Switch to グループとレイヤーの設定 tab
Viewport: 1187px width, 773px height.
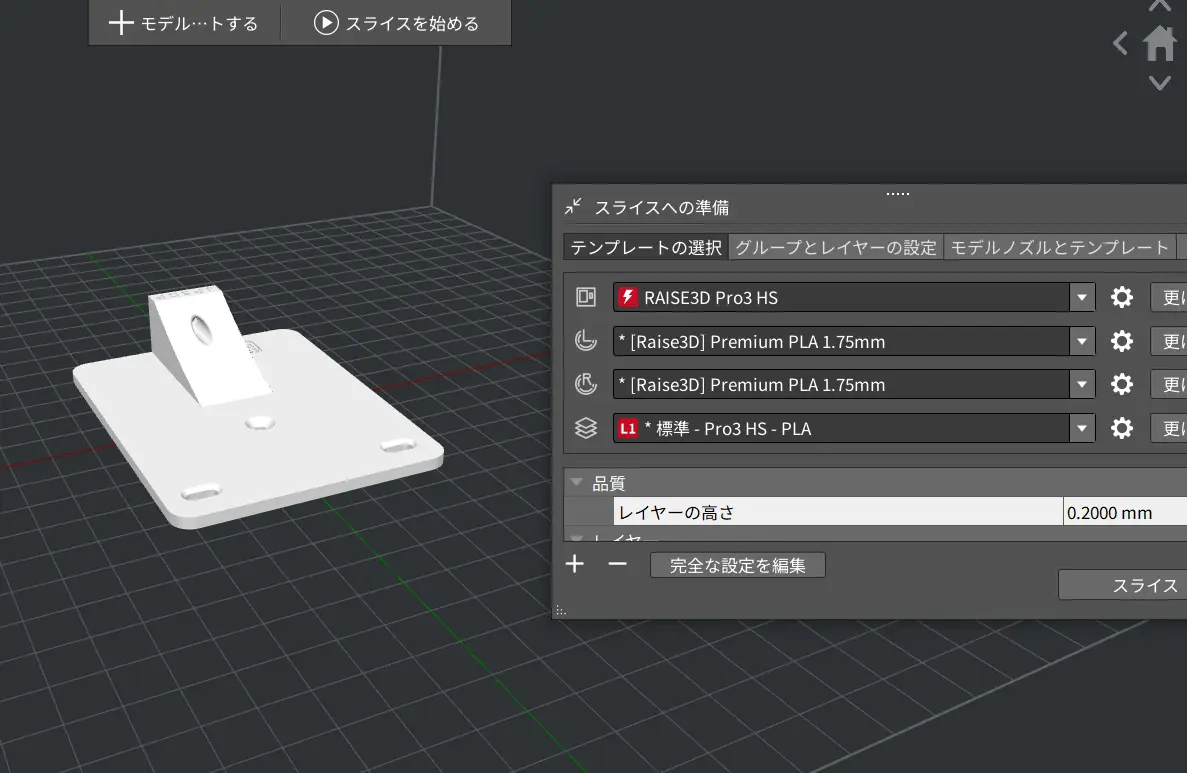pos(835,248)
